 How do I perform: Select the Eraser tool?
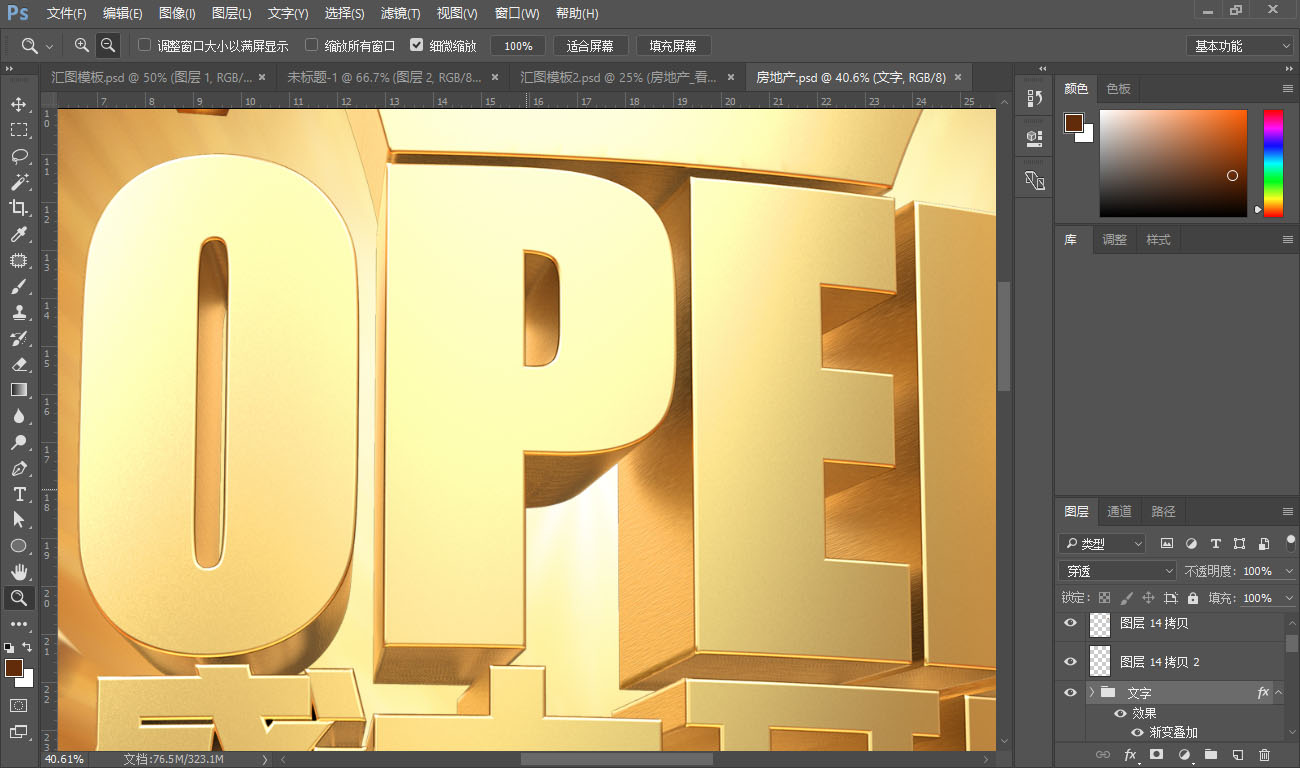pos(18,364)
